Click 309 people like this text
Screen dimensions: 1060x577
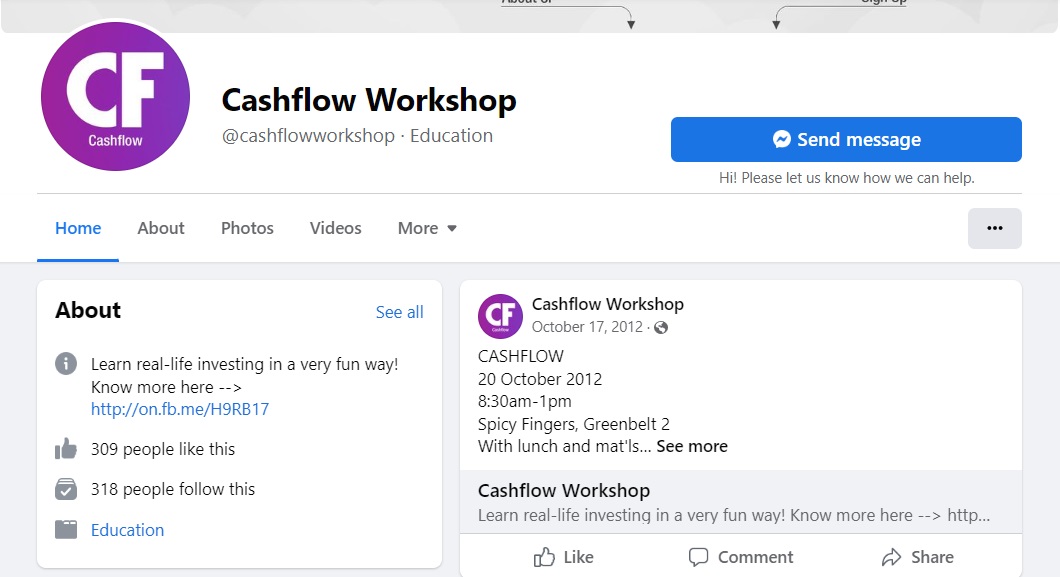coord(163,449)
